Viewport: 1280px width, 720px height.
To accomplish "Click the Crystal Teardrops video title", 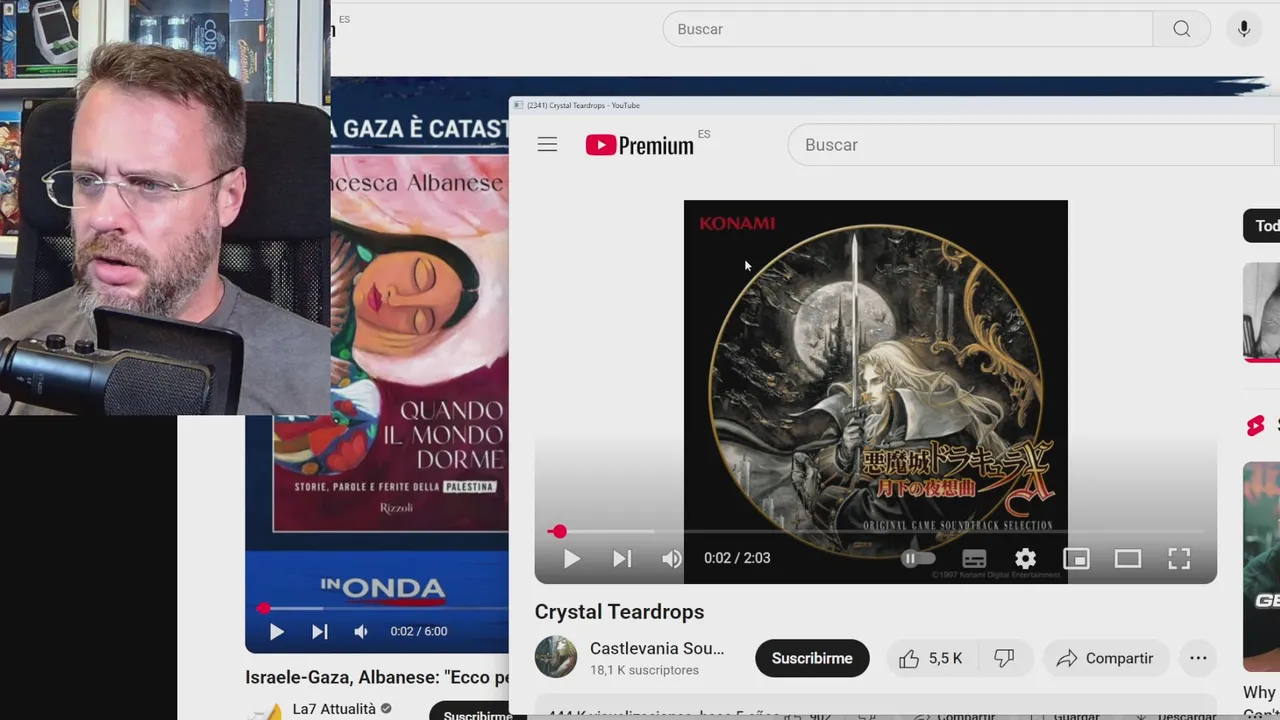I will [619, 612].
